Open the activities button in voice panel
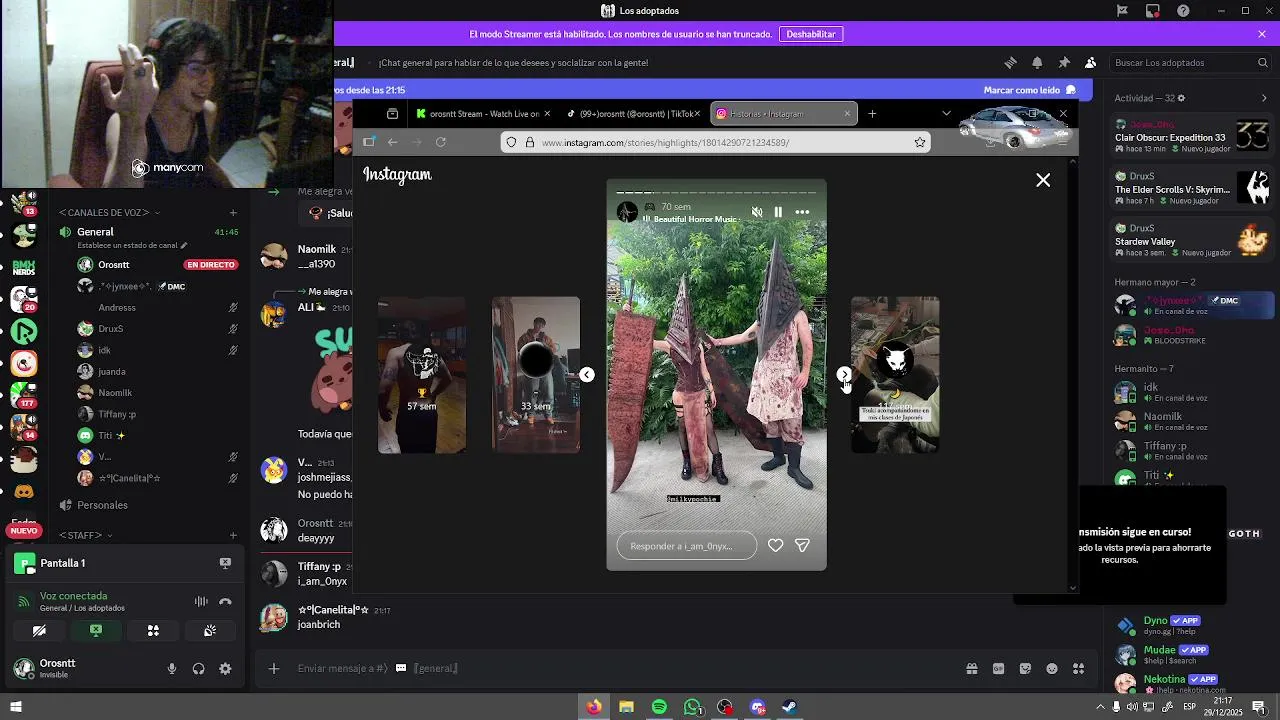 (x=153, y=631)
